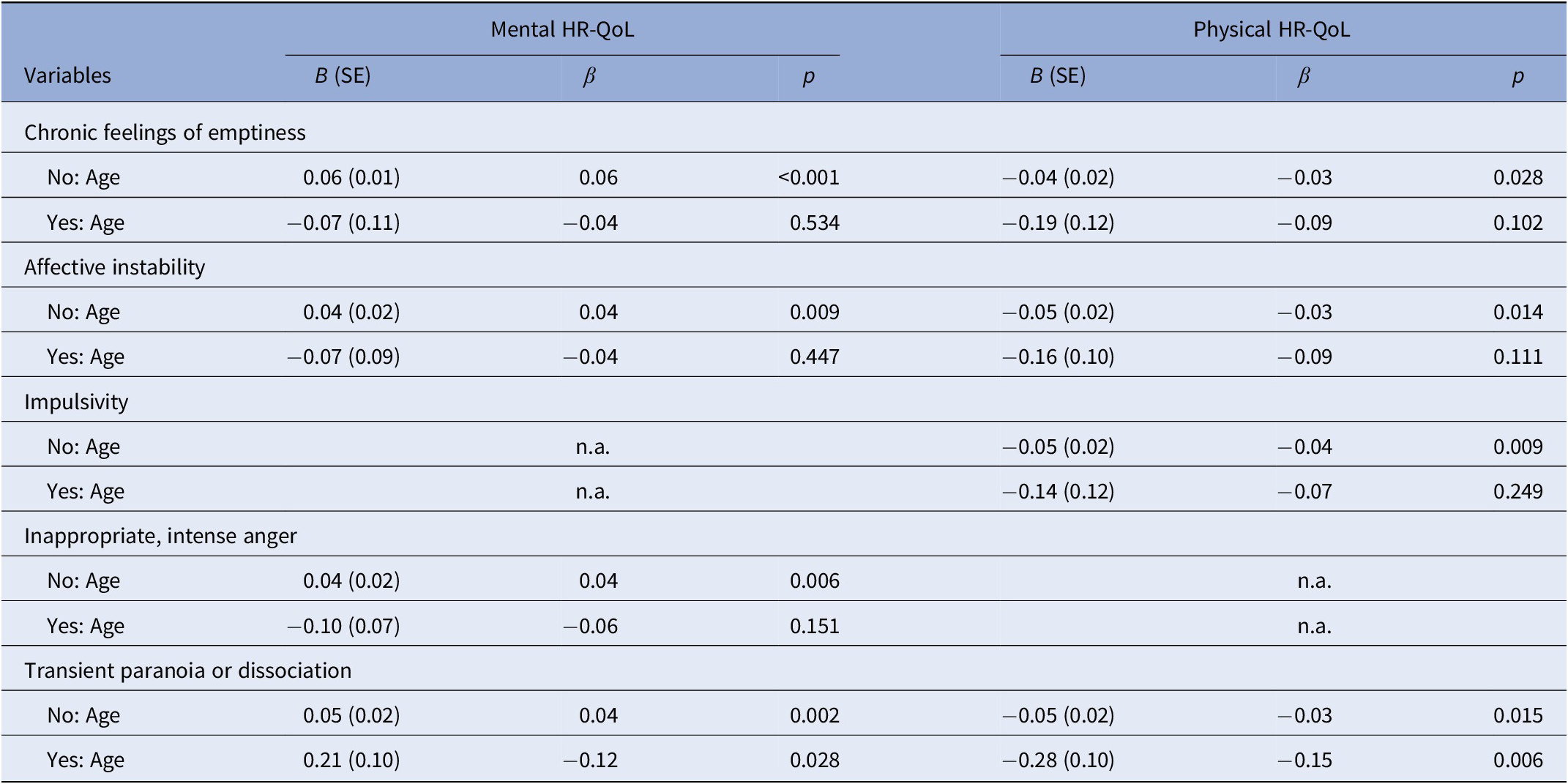Click the 0.249 p-value cell
The width and height of the screenshot is (1568, 784).
point(1517,491)
